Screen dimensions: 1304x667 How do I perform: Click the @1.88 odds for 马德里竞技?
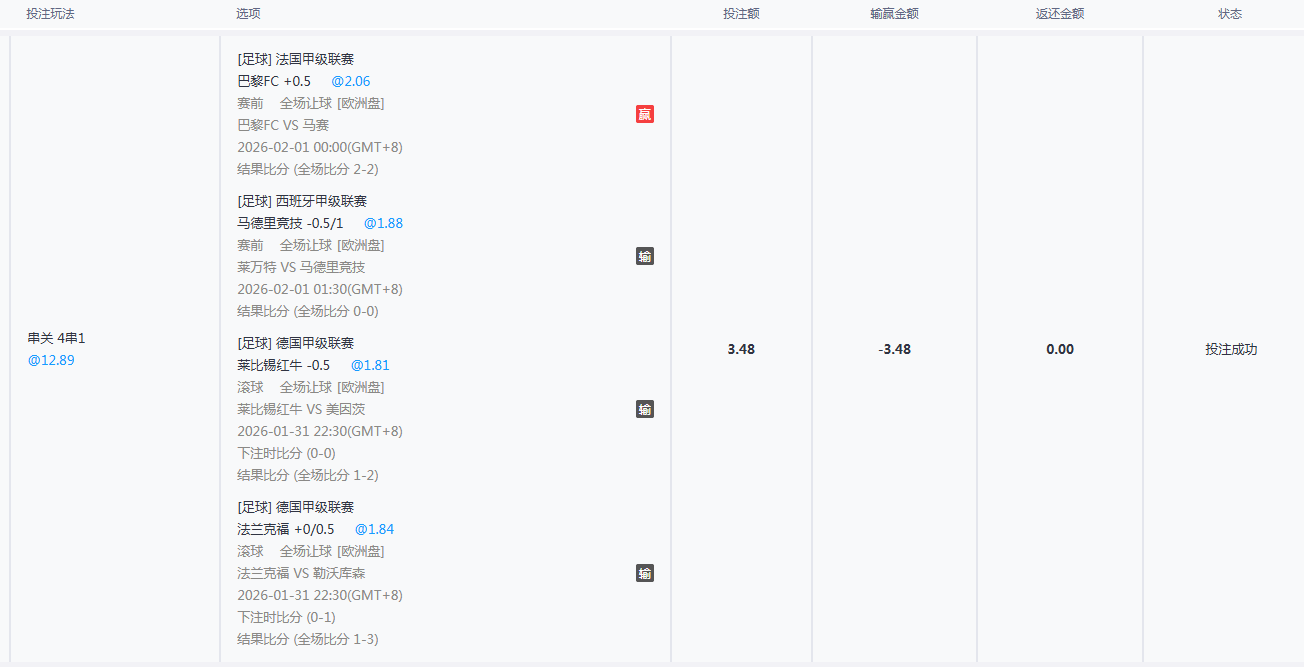(x=383, y=223)
